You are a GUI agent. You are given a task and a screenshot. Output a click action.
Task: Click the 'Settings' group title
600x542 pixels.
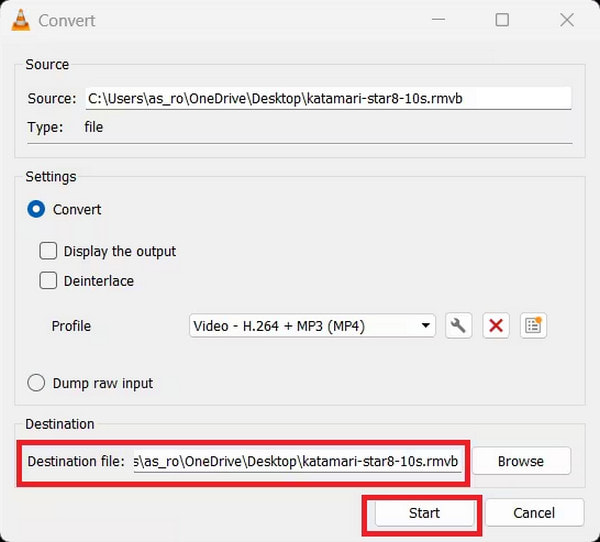tap(51, 177)
